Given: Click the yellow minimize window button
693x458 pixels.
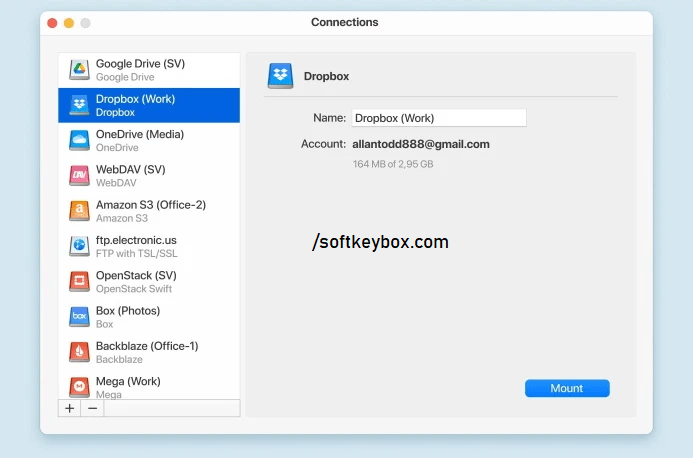Looking at the screenshot, I should 69,23.
